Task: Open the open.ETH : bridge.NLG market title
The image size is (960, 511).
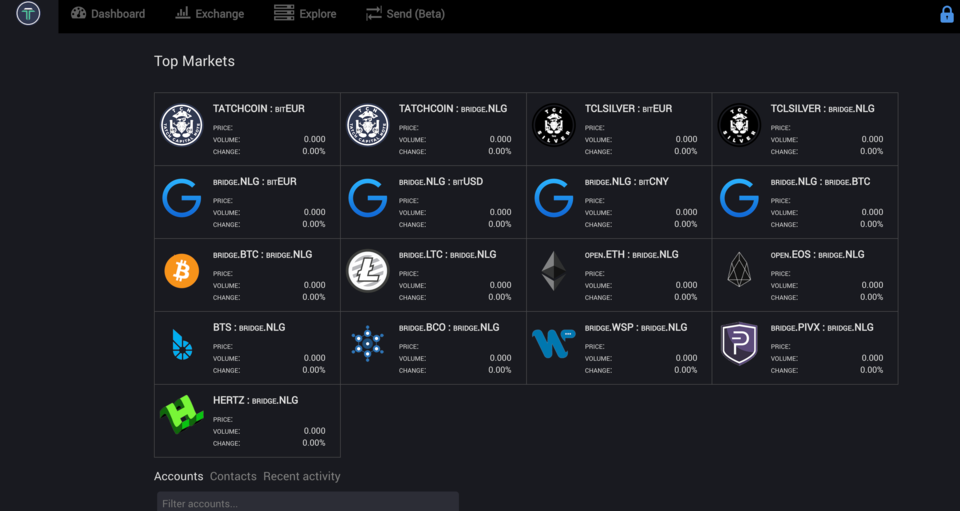Action: pos(631,254)
